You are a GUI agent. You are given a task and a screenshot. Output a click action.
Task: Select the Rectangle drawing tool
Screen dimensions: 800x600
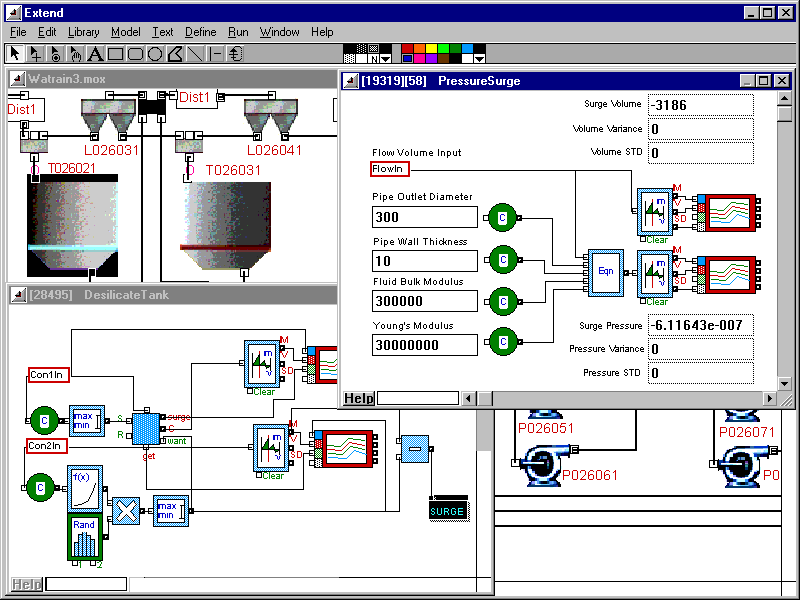(x=115, y=54)
